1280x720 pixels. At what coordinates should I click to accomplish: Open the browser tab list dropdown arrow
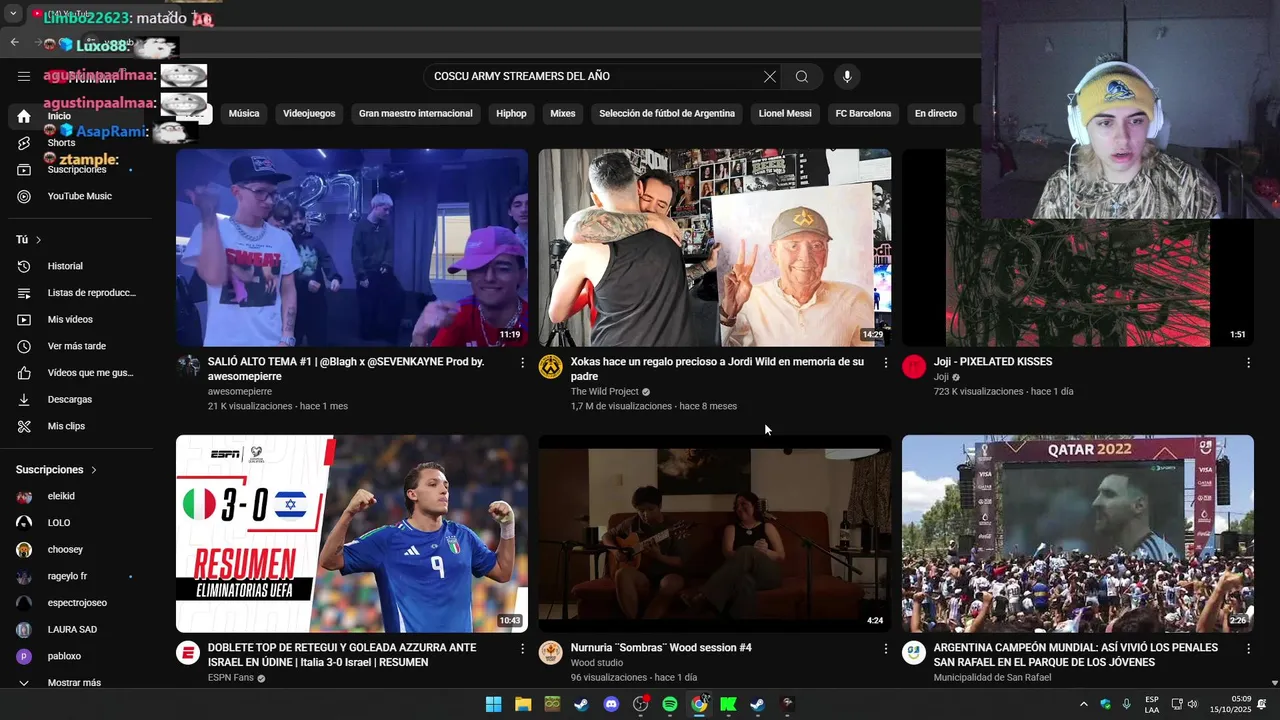13,14
